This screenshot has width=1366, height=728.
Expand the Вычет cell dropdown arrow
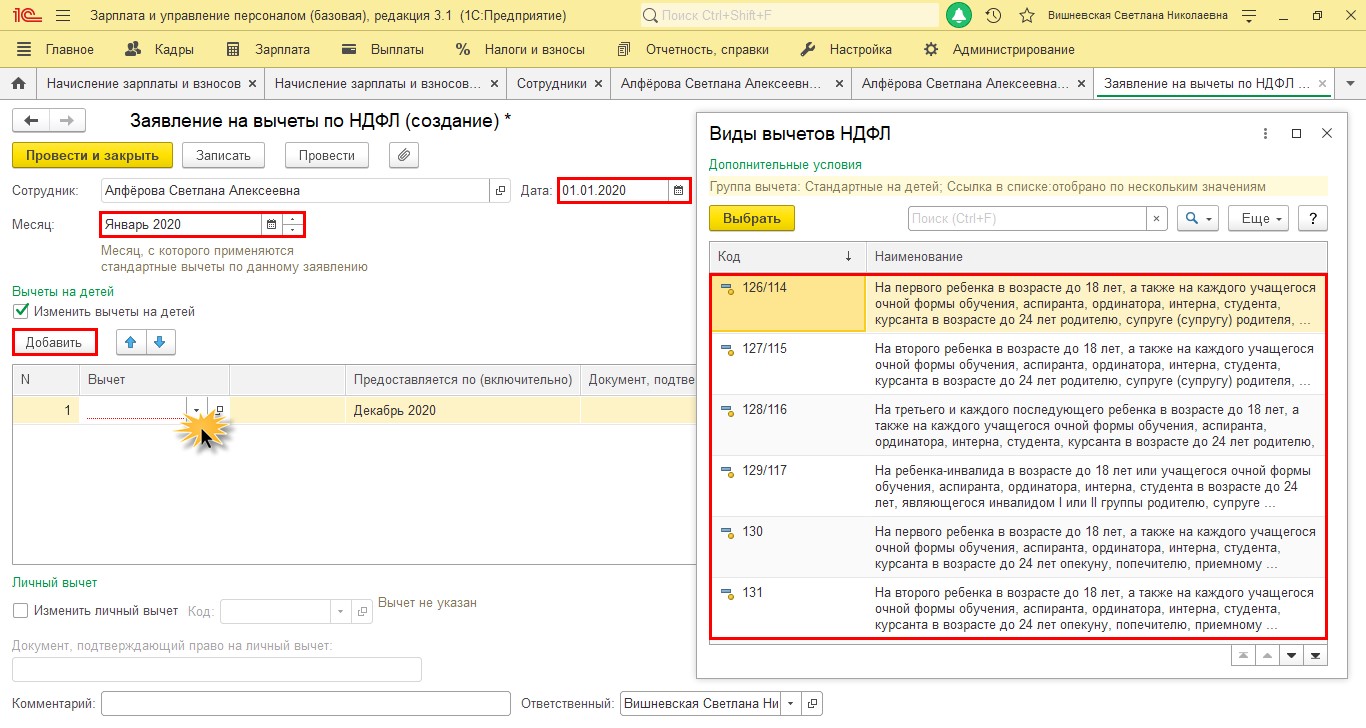[196, 410]
